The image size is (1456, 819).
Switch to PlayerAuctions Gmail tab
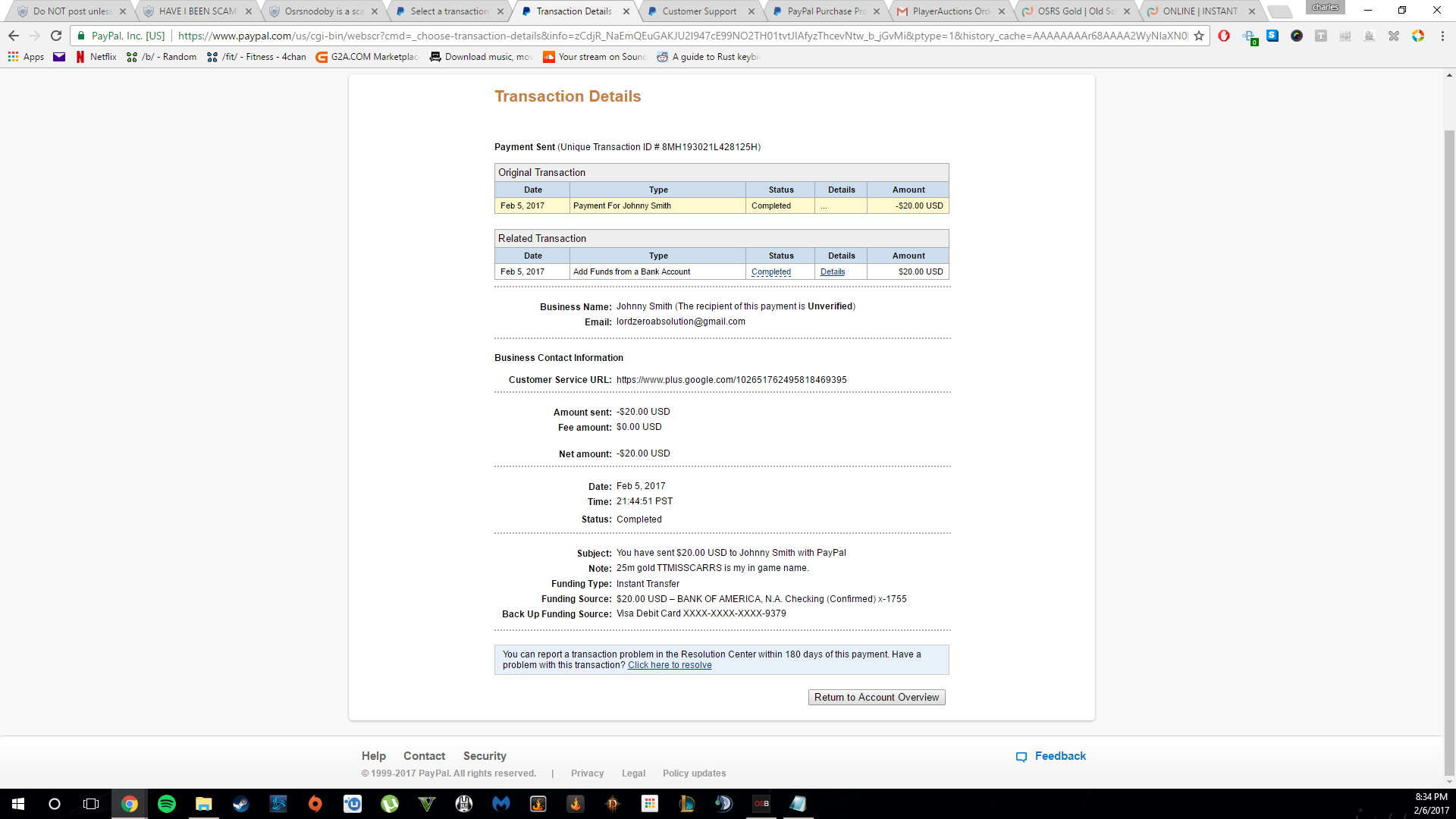(x=950, y=11)
